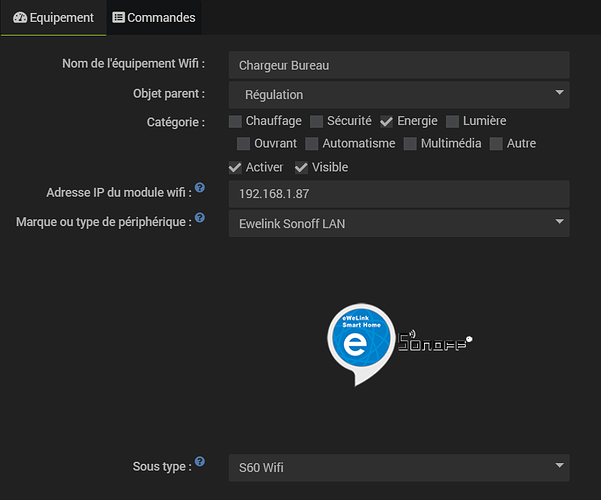Open the Sous type S60 Wifi dropdown
This screenshot has height=500, width=601.
click(399, 467)
